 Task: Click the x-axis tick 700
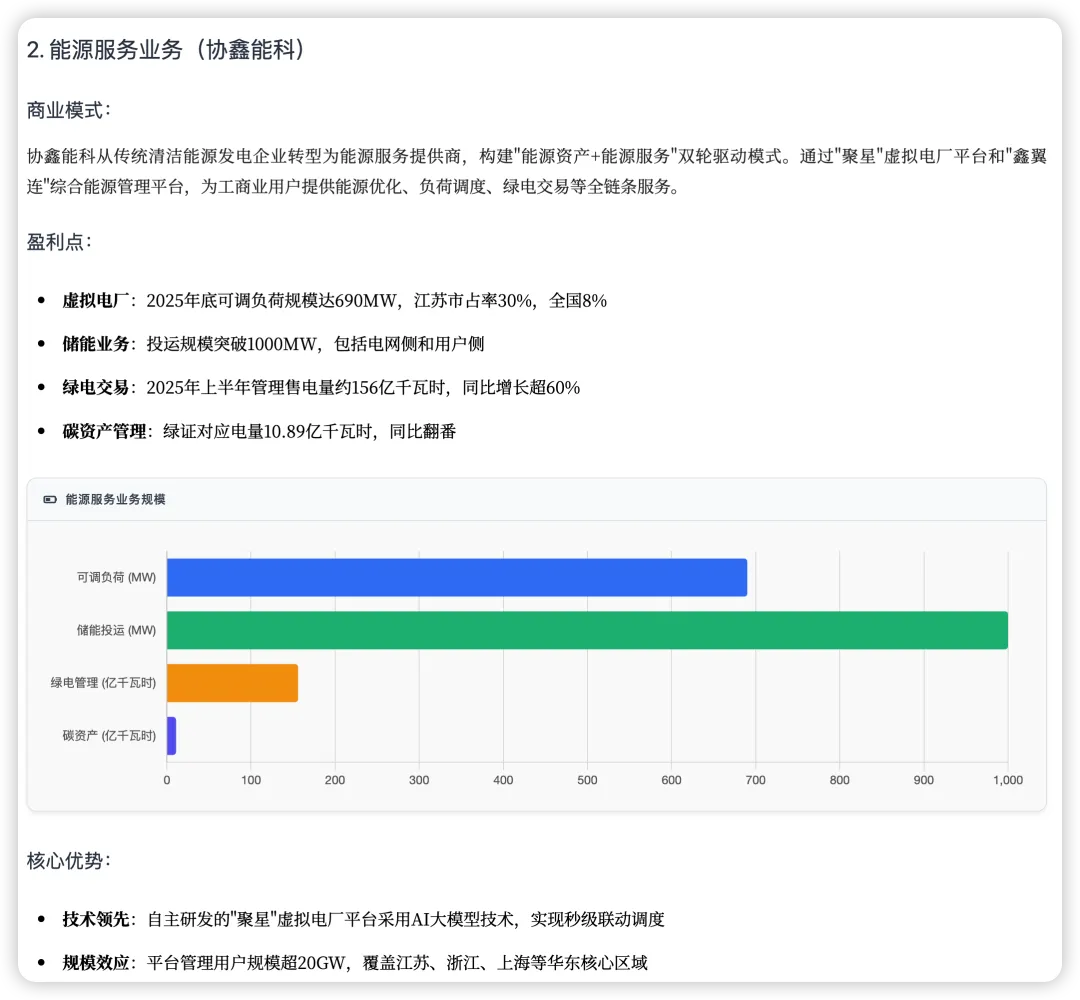coord(756,780)
